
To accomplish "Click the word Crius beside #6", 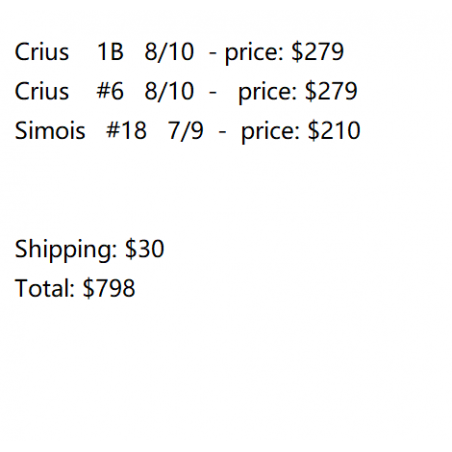I will coord(42,91).
